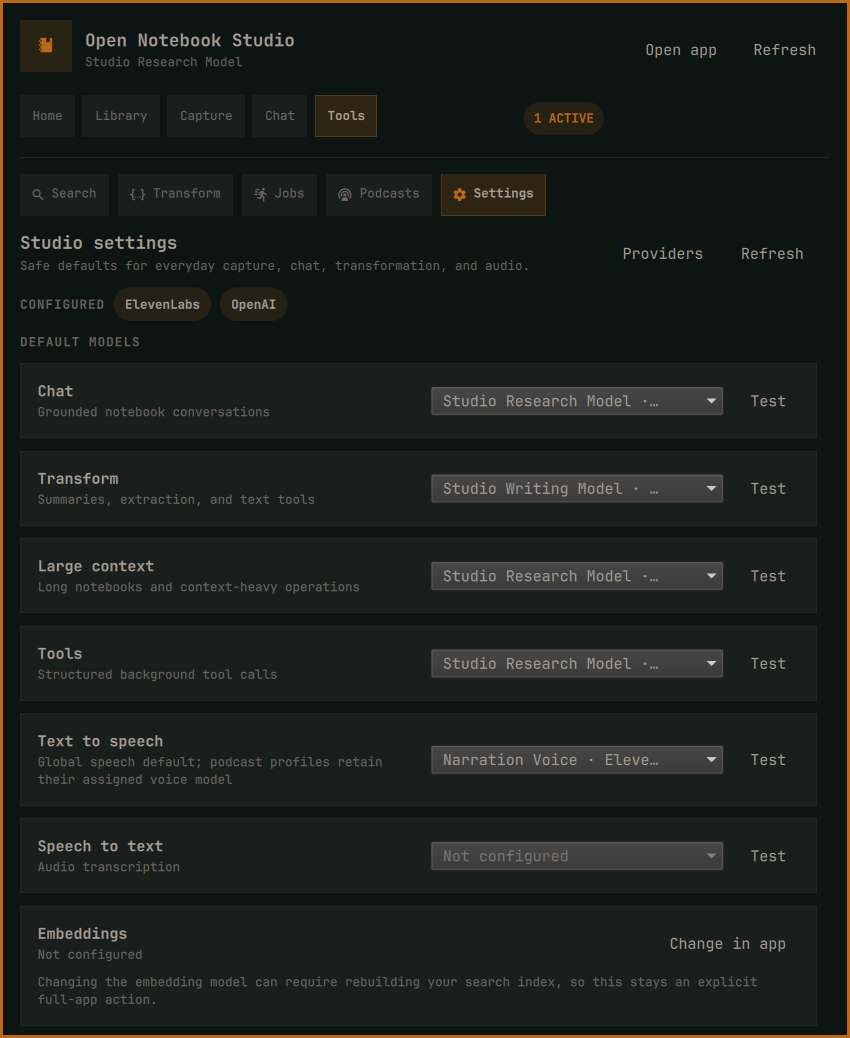
Task: Open the Search sub-tab label
Action: click(x=74, y=193)
